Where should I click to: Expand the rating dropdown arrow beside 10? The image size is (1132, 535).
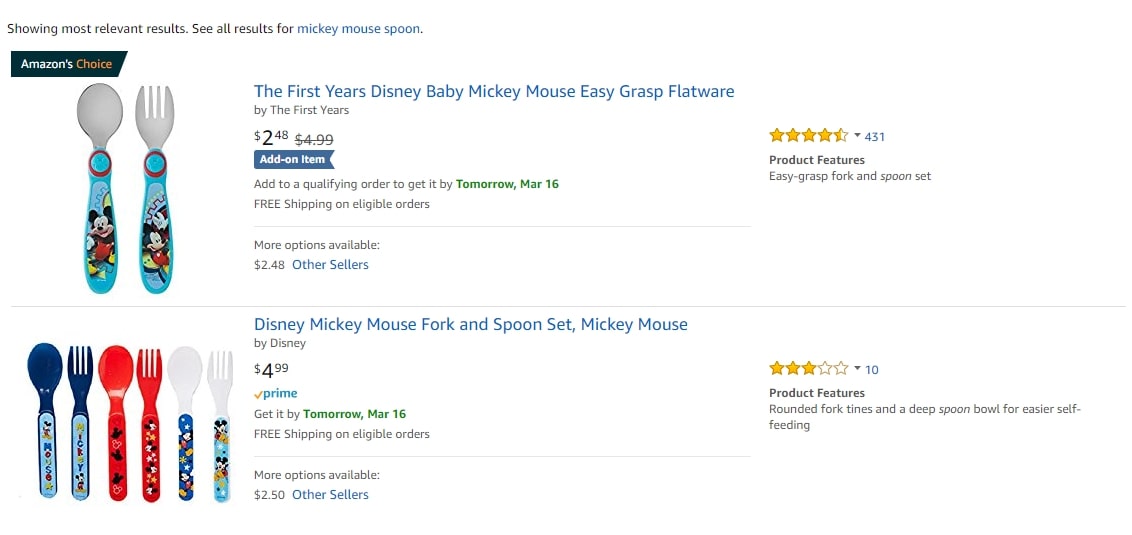pos(857,369)
